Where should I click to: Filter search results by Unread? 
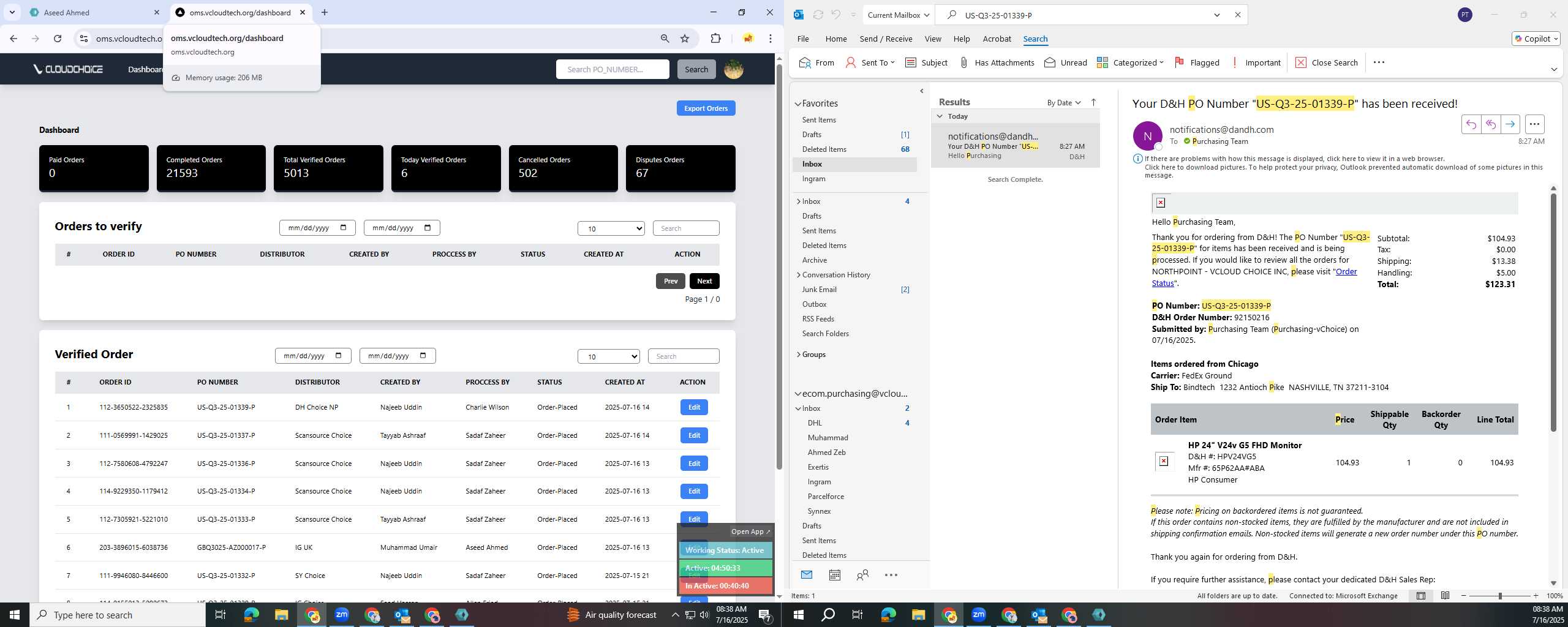pos(1065,62)
